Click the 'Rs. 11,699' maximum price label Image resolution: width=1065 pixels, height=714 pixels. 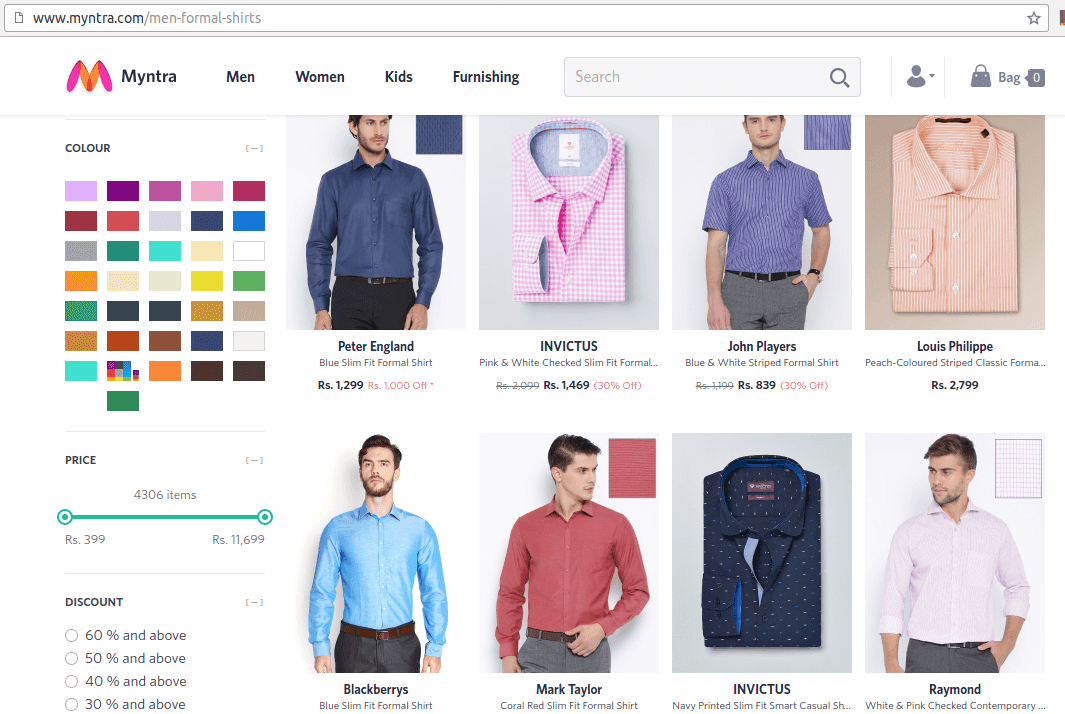pos(238,539)
